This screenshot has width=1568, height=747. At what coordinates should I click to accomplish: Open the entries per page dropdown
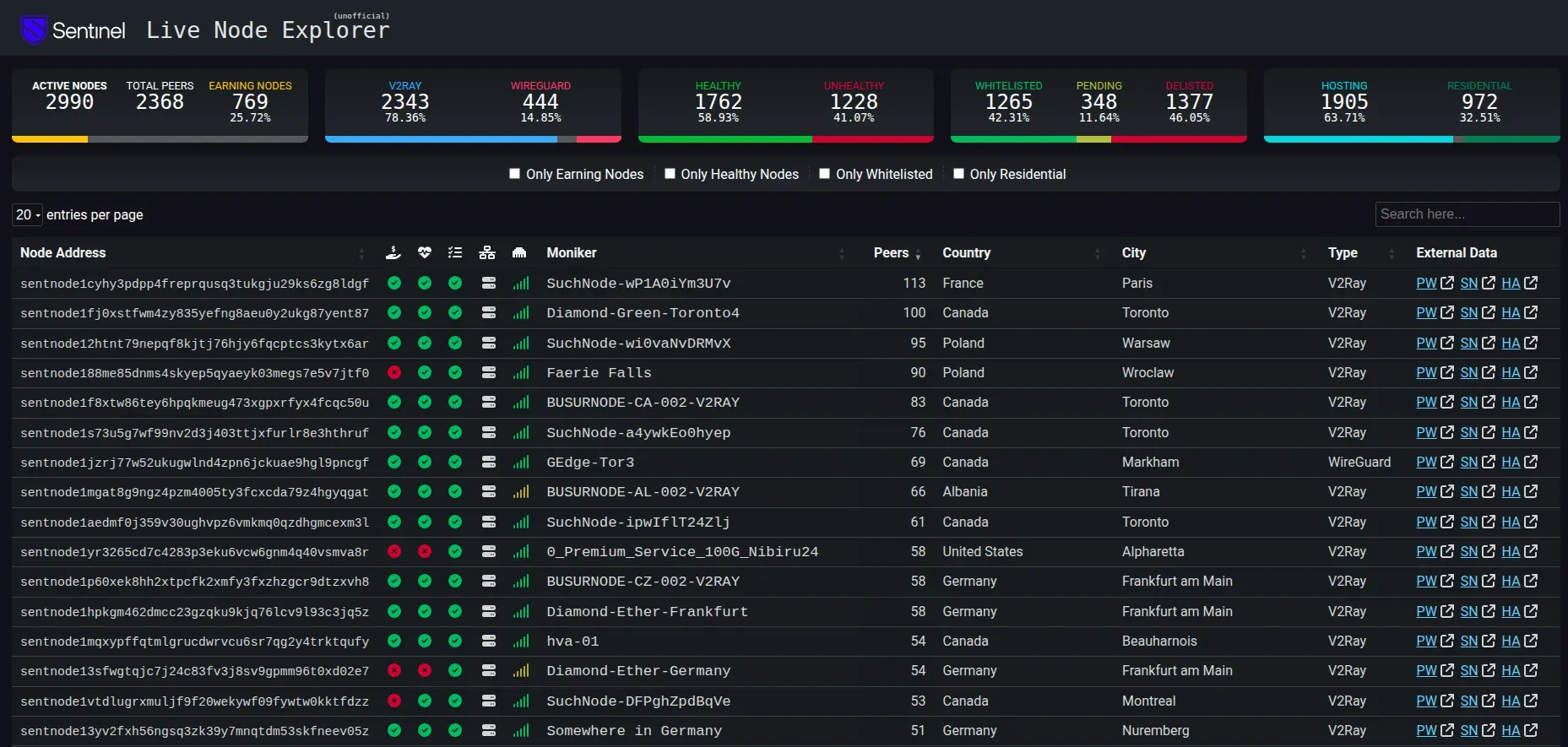(x=27, y=214)
